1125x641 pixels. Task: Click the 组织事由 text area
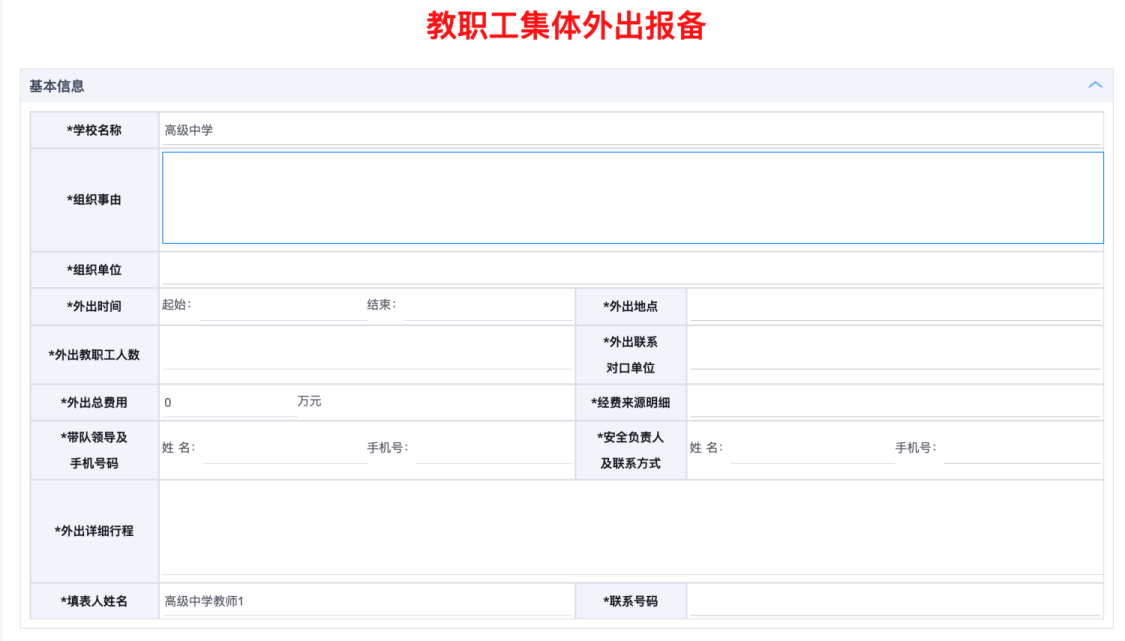tap(632, 198)
